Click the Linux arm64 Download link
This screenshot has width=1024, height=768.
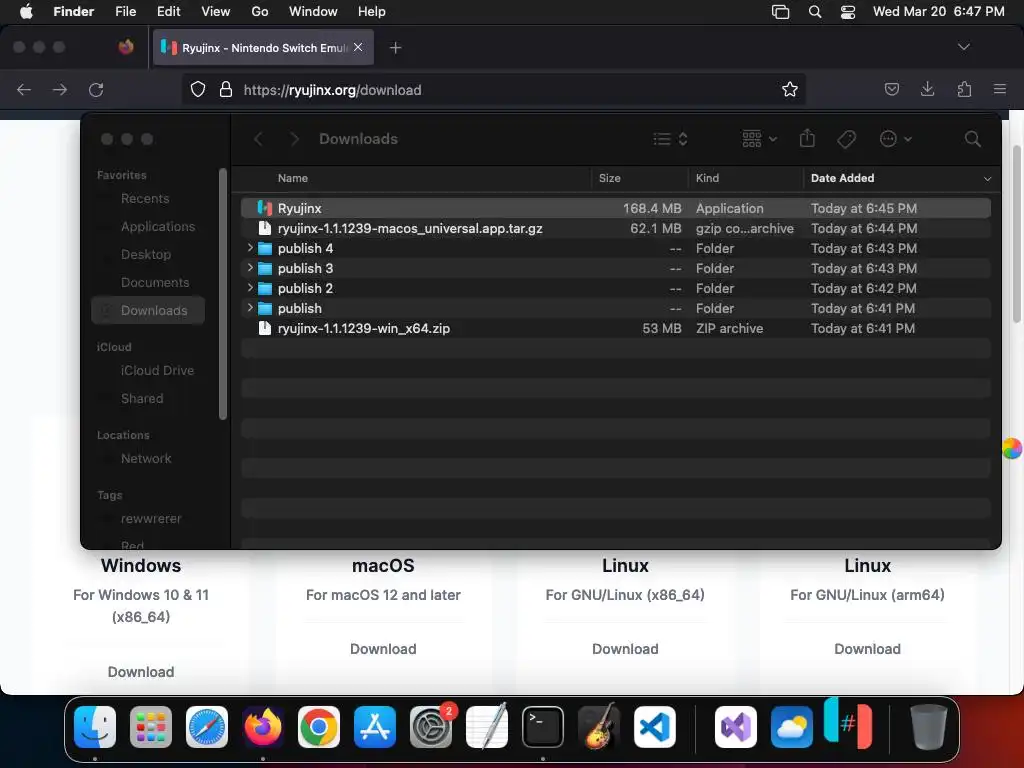pos(867,649)
